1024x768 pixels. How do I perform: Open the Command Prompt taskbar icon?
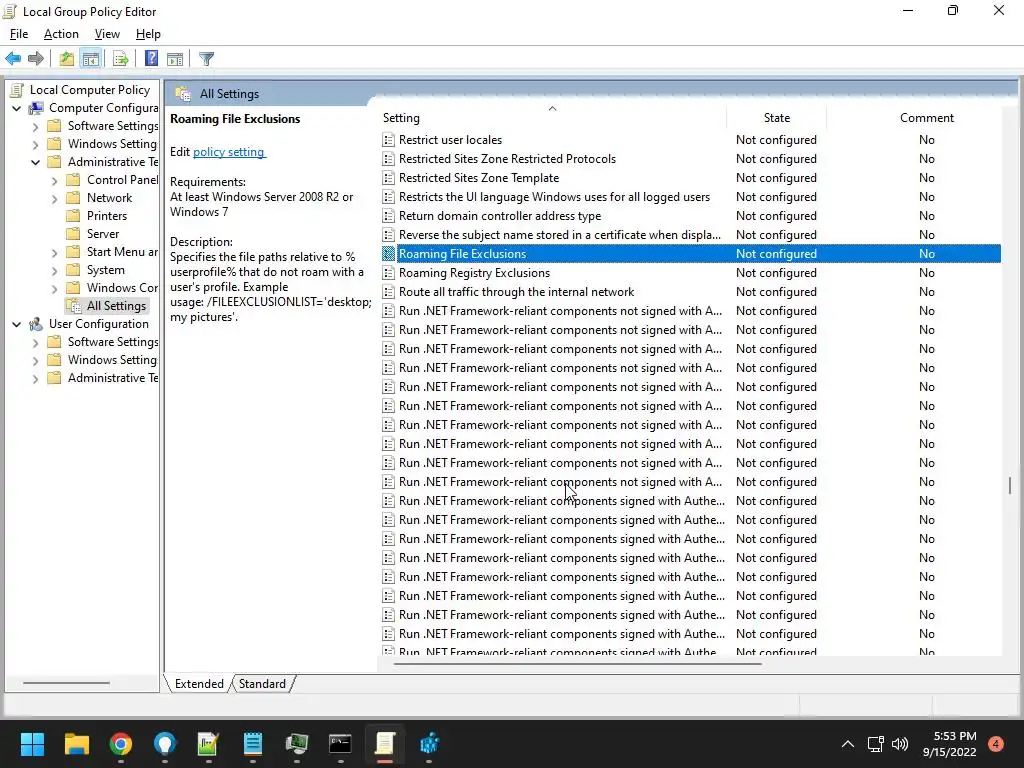click(340, 744)
